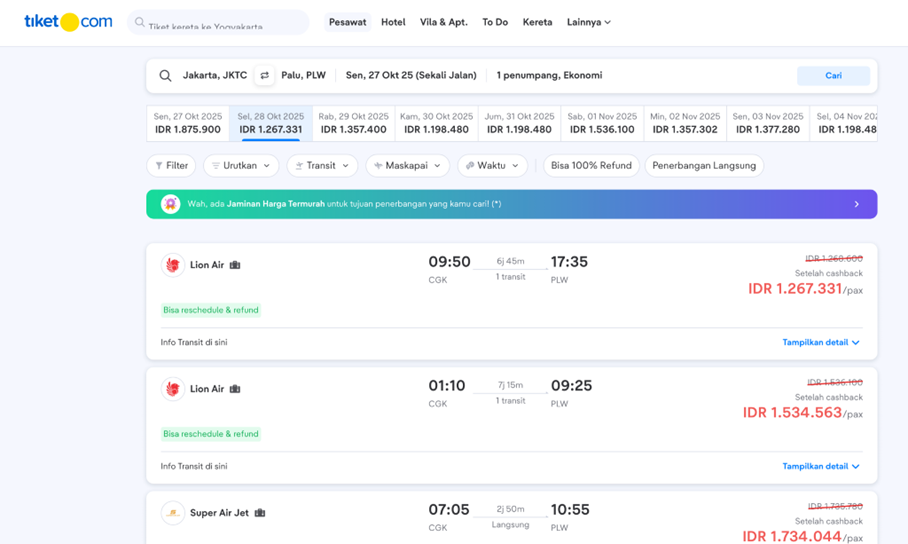Click baggage icon beside Super Air Jet
Viewport: 908px width, 544px height.
[260, 513]
